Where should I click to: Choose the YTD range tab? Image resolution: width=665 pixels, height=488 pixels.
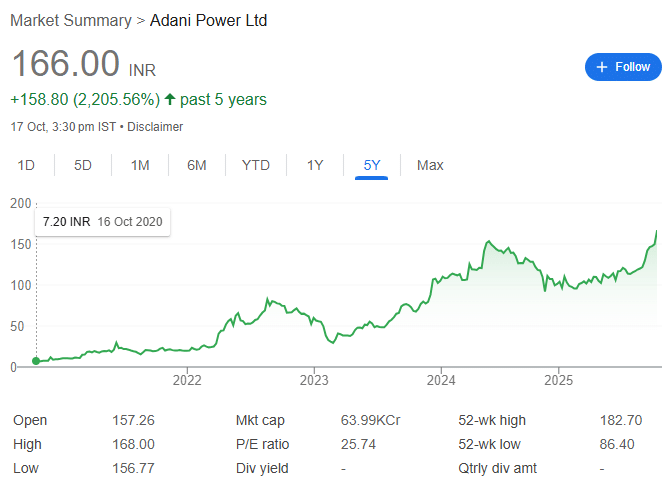point(256,165)
